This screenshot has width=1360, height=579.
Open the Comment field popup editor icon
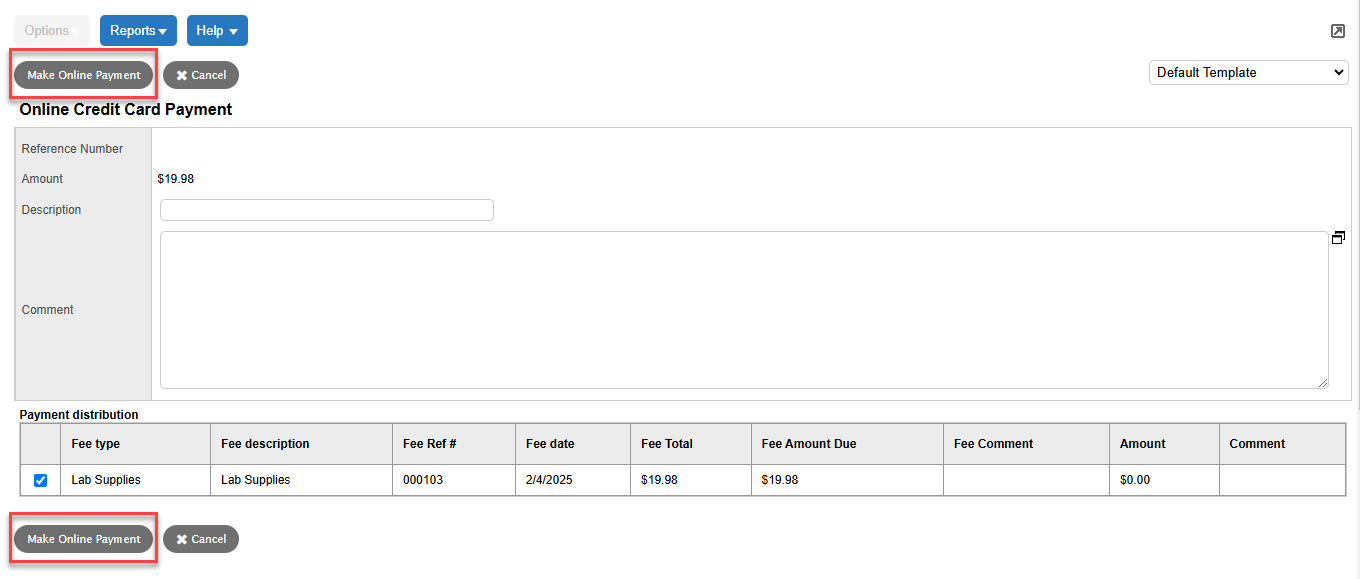[1338, 237]
